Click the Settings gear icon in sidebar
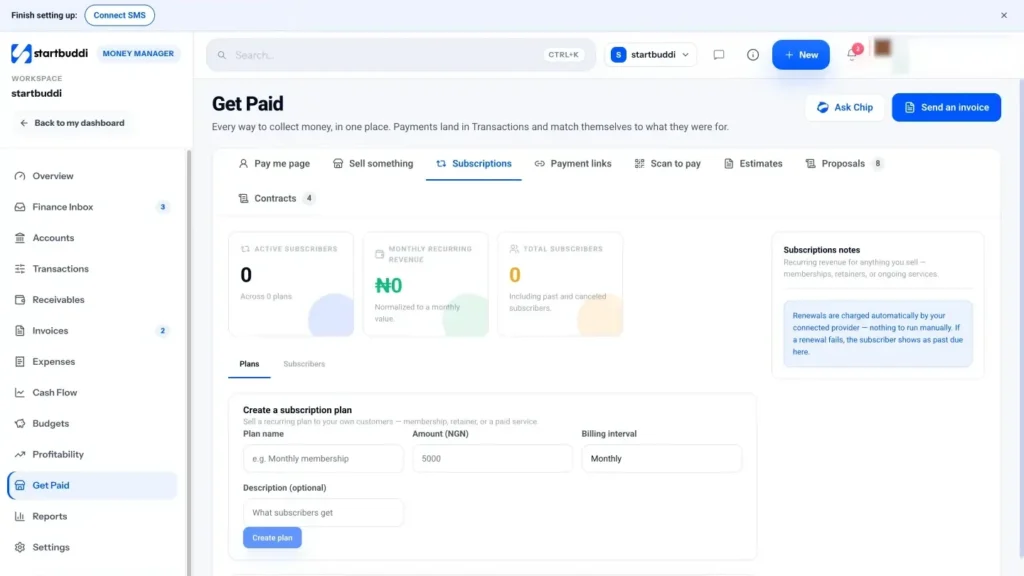 [20, 547]
